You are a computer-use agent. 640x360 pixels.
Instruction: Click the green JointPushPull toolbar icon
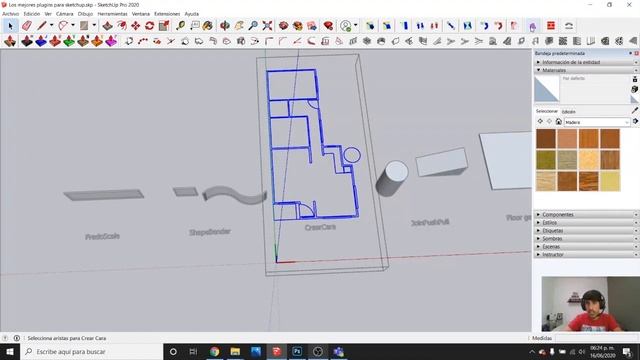pos(69,41)
